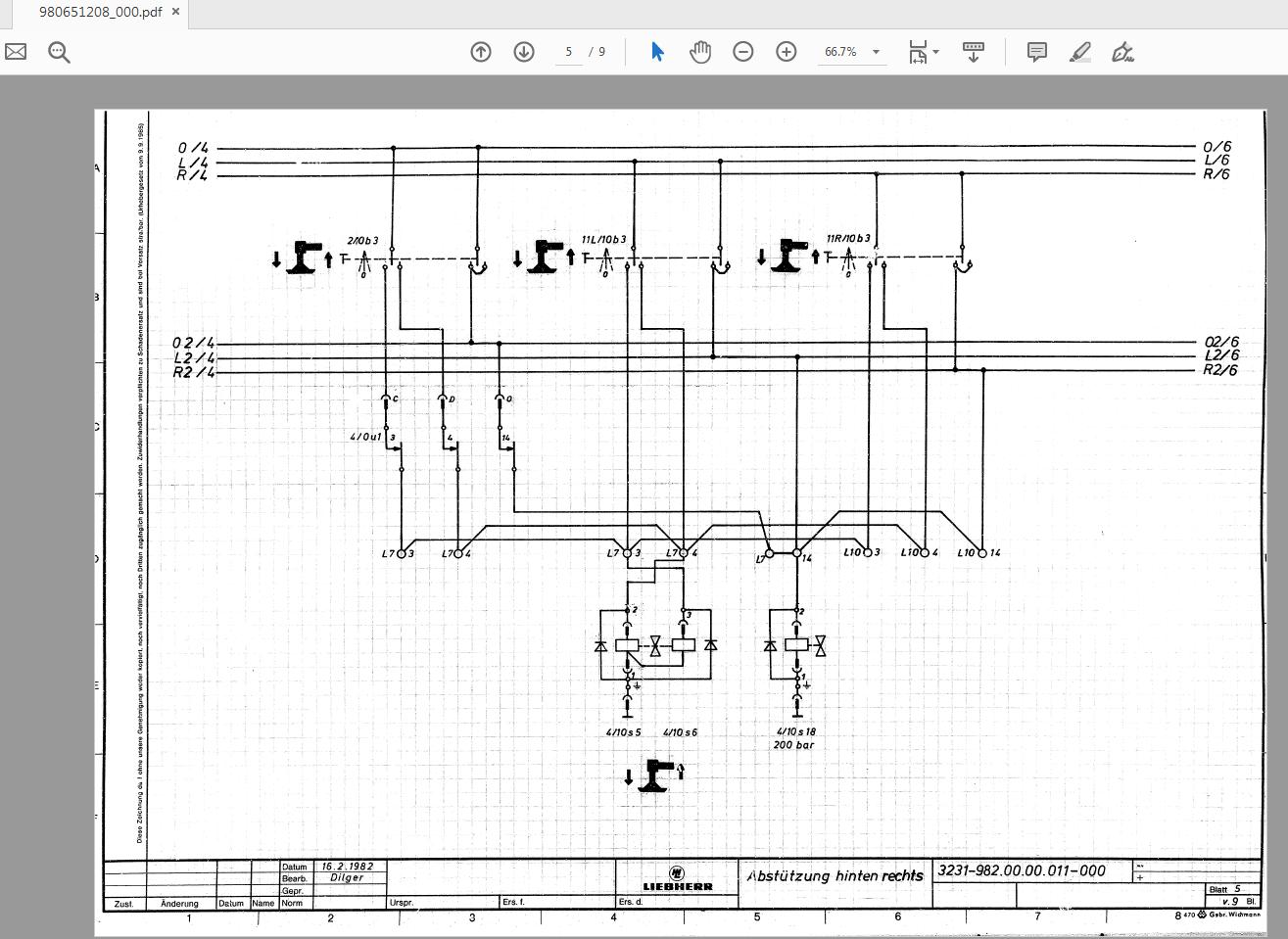Click the 'O2/4' bus line label

click(x=193, y=344)
